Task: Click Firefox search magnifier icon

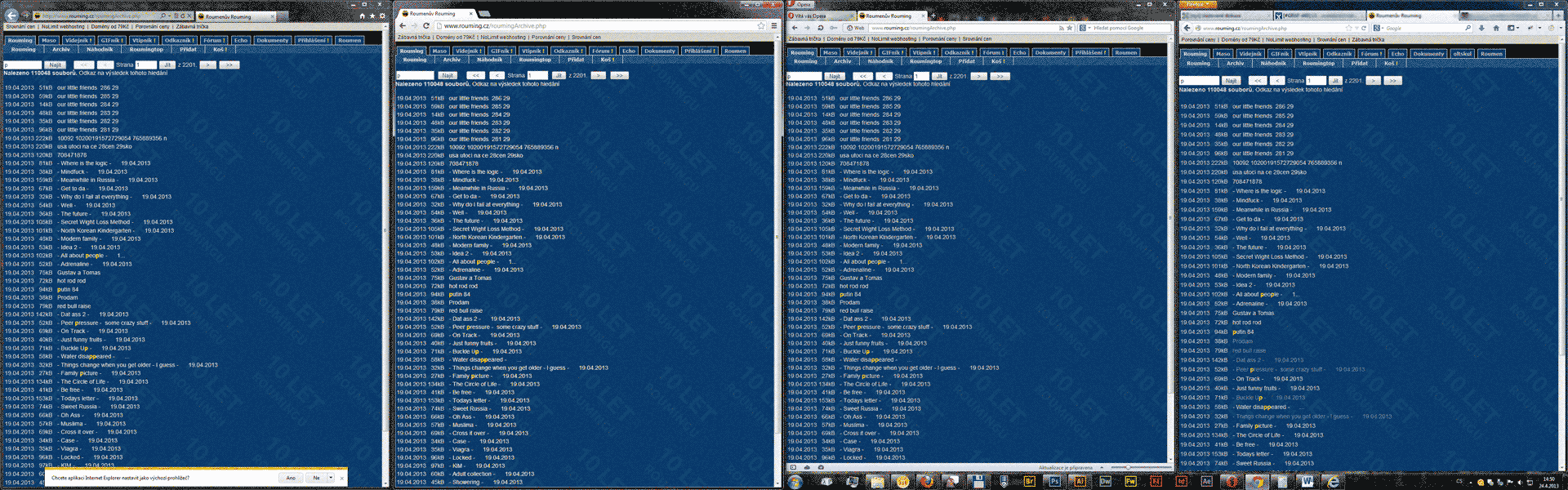Action: tap(1468, 28)
